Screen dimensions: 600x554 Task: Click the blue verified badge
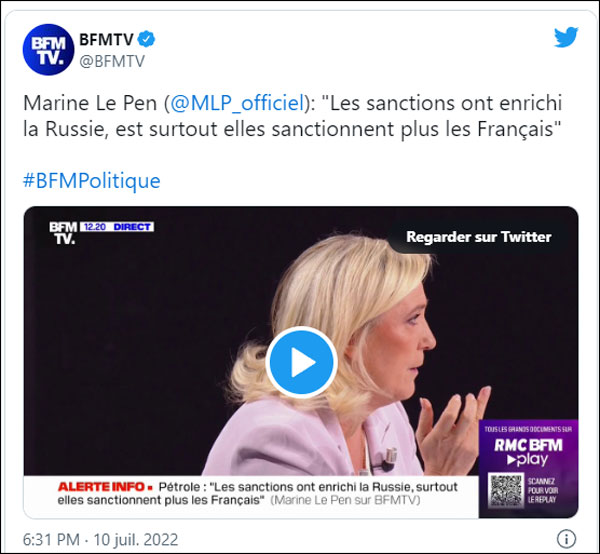coord(146,39)
